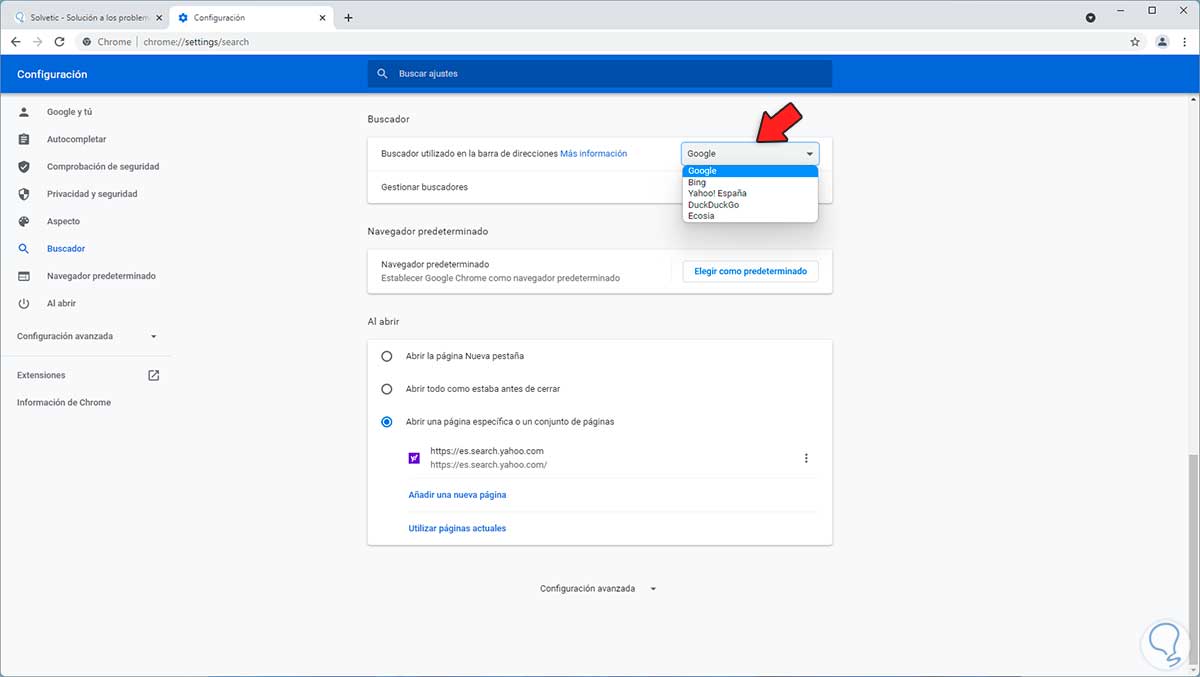Viewport: 1200px width, 677px height.
Task: Click the magnifier icon in Buscar ajustes
Action: [382, 74]
